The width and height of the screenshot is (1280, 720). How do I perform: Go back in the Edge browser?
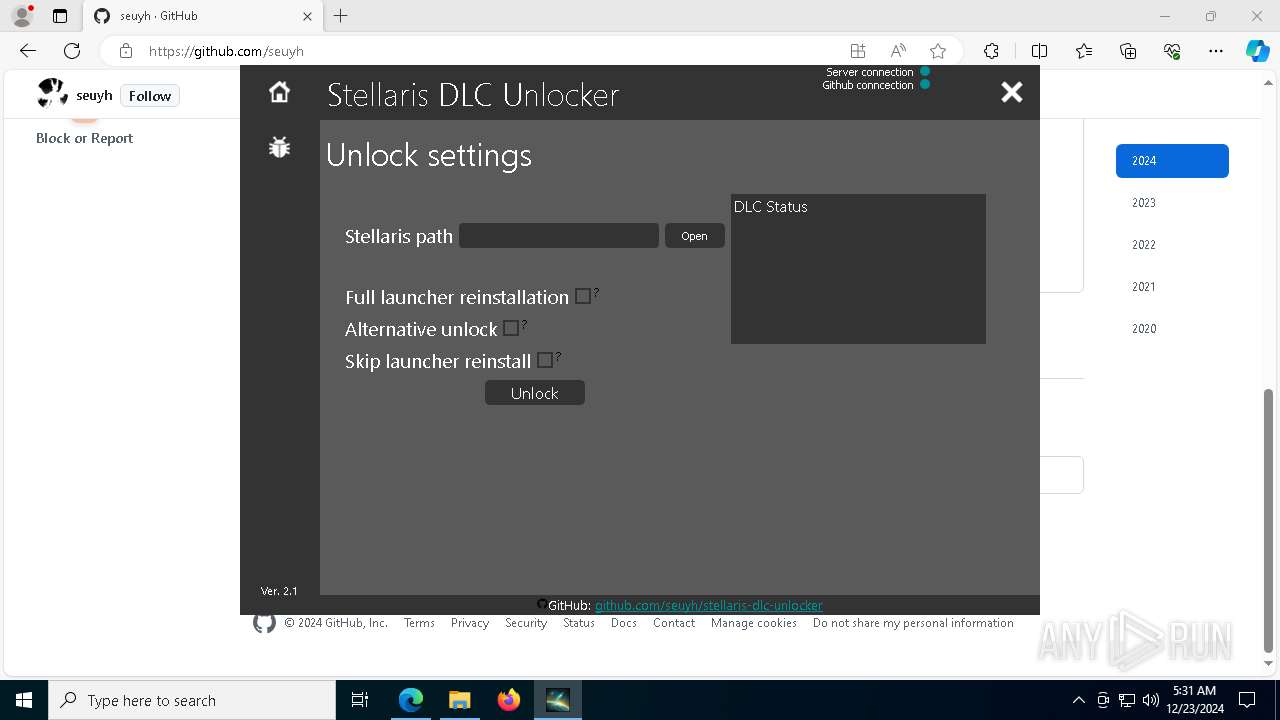point(28,51)
